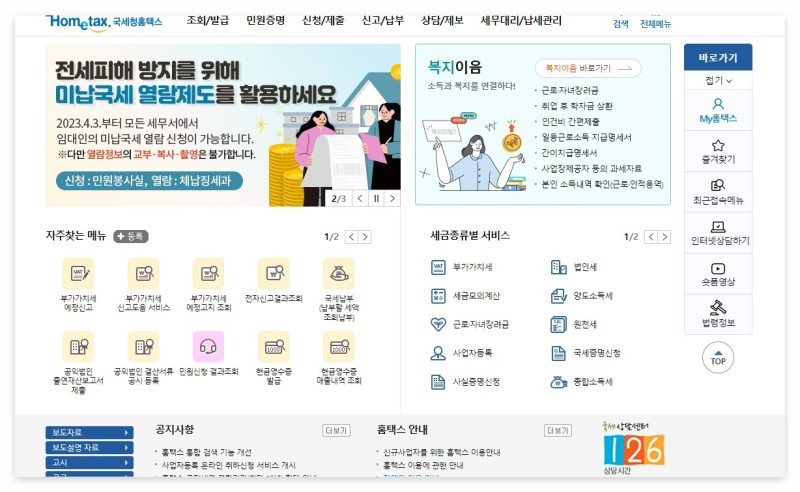Go to next 자주찾는 메뉴 page

[365, 237]
